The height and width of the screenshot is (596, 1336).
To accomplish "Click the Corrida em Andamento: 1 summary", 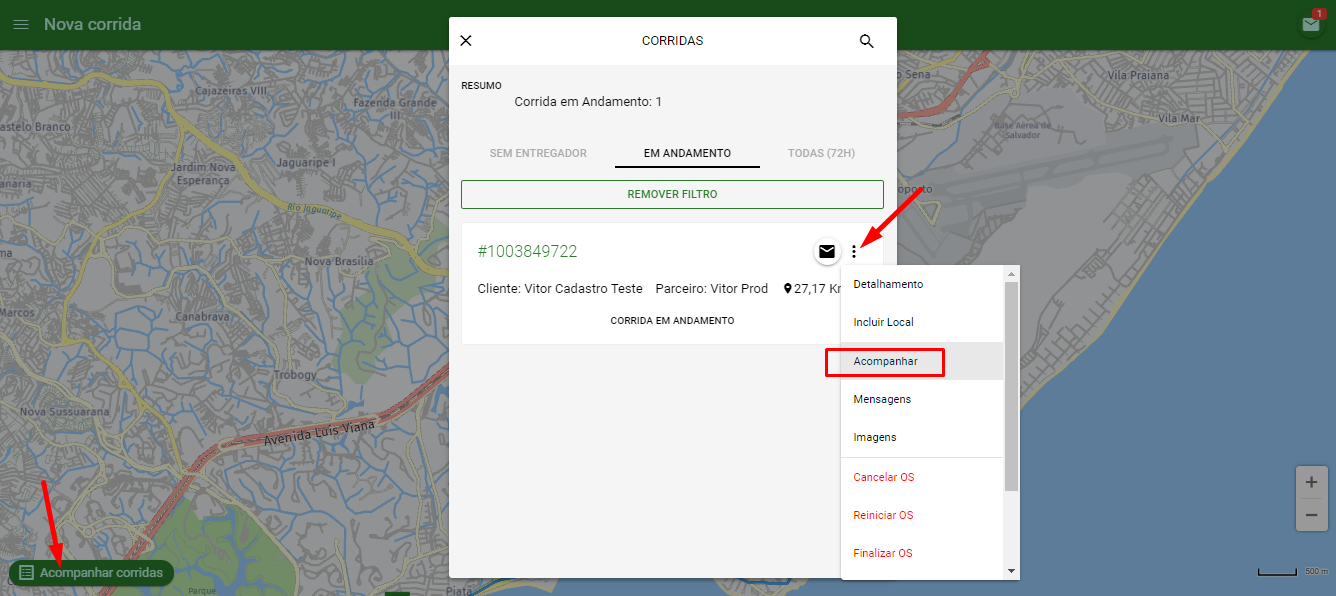I will tap(588, 102).
